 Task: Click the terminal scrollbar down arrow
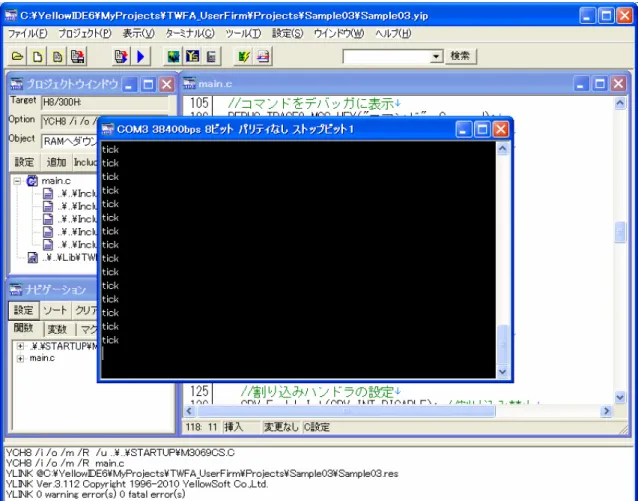pyautogui.click(x=503, y=372)
